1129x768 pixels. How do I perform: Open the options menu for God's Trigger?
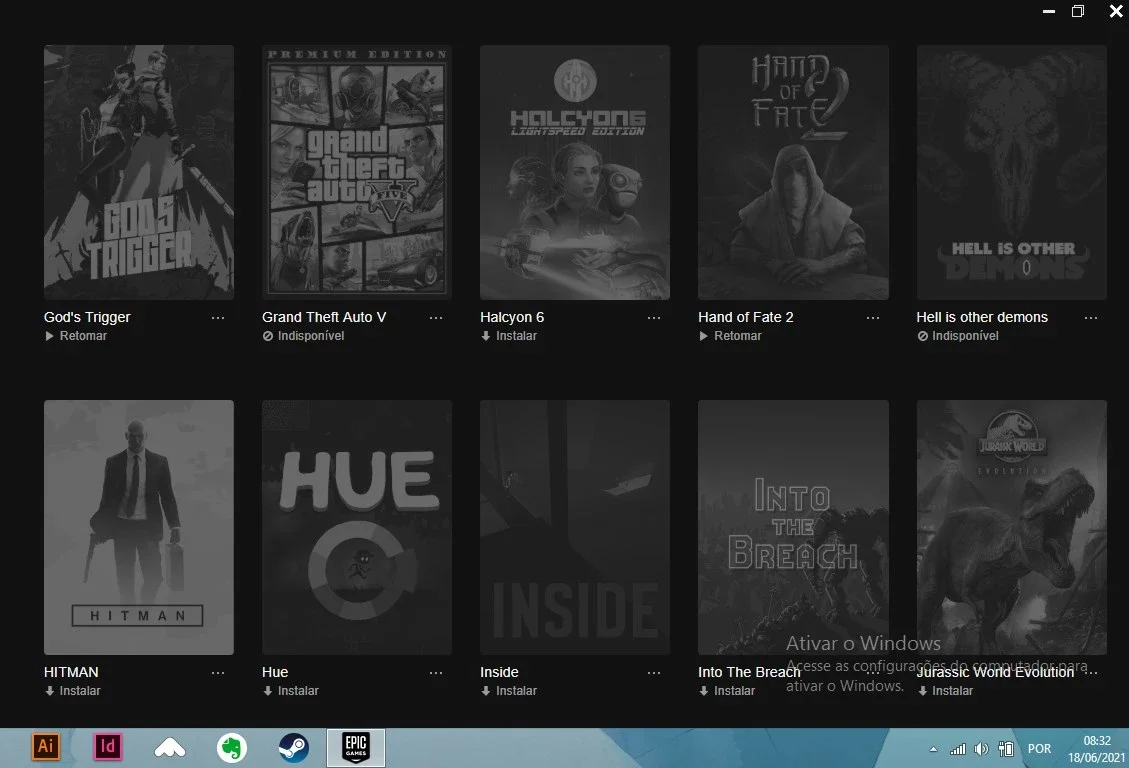coord(218,317)
